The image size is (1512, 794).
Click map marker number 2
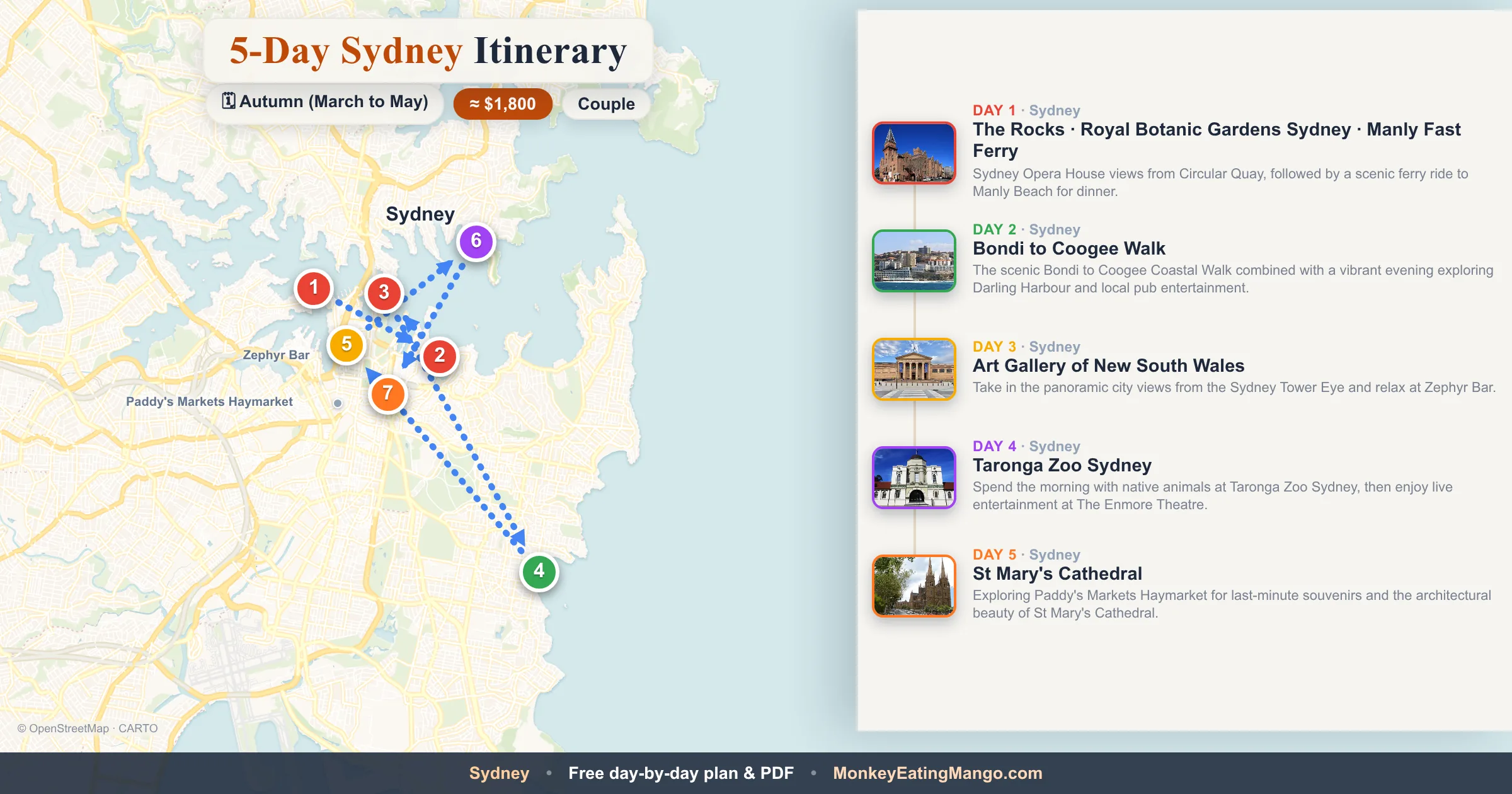pyautogui.click(x=440, y=356)
